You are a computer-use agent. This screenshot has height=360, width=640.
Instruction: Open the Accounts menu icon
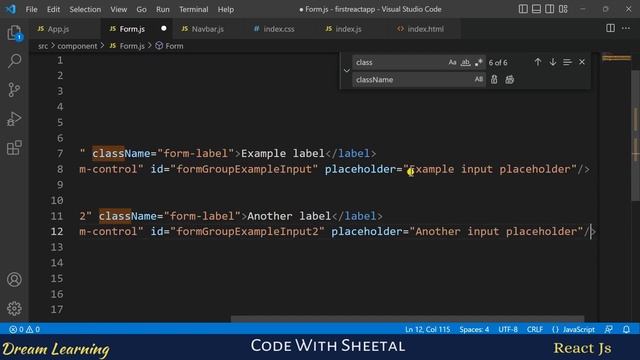[x=14, y=280]
